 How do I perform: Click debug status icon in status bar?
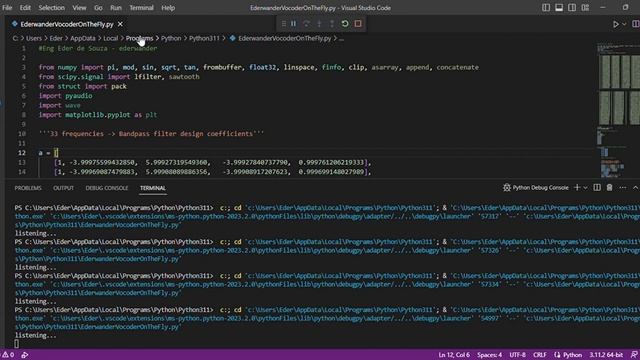pos(25,355)
